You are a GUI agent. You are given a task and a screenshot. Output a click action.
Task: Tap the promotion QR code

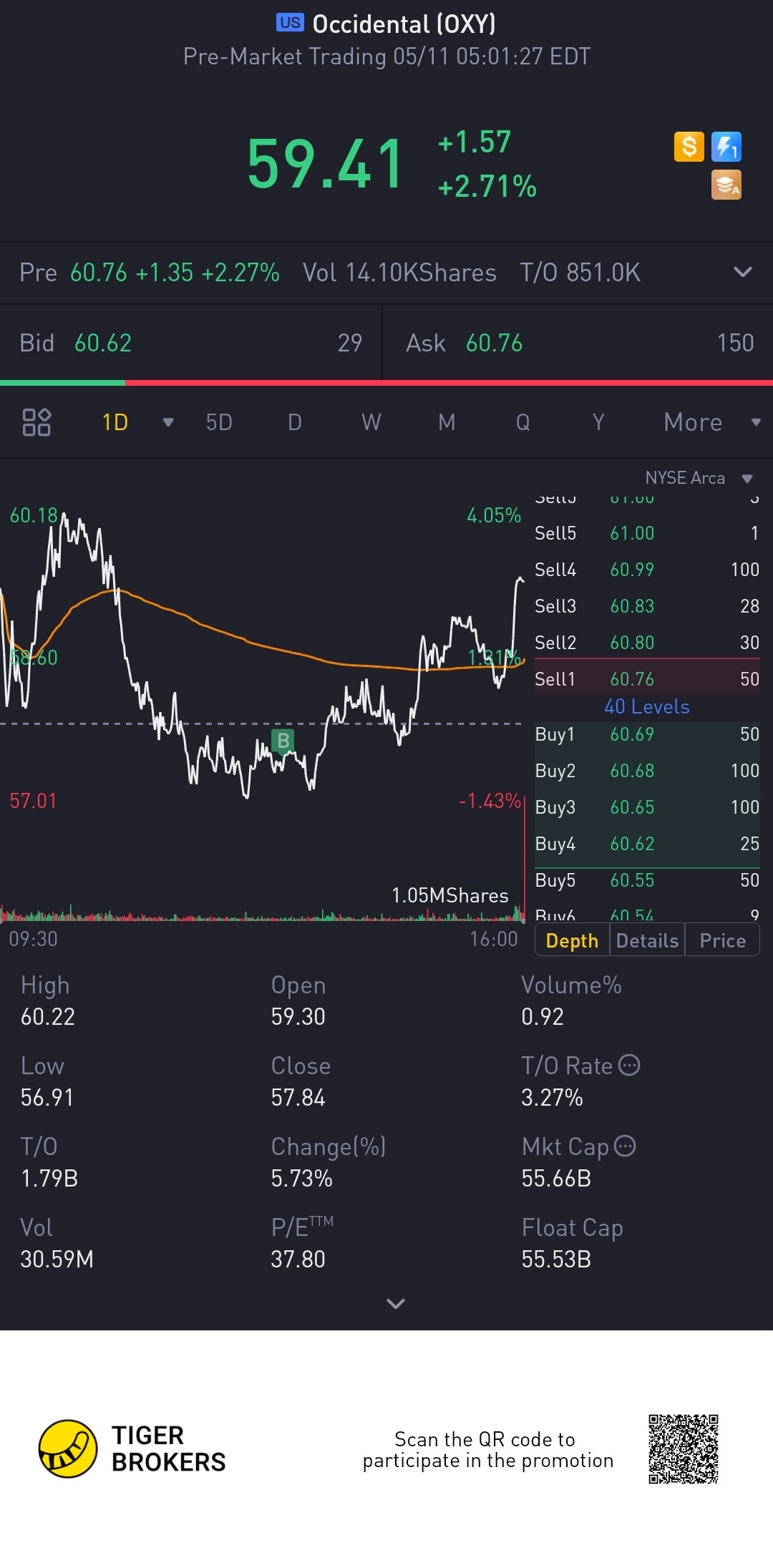pyautogui.click(x=684, y=1449)
